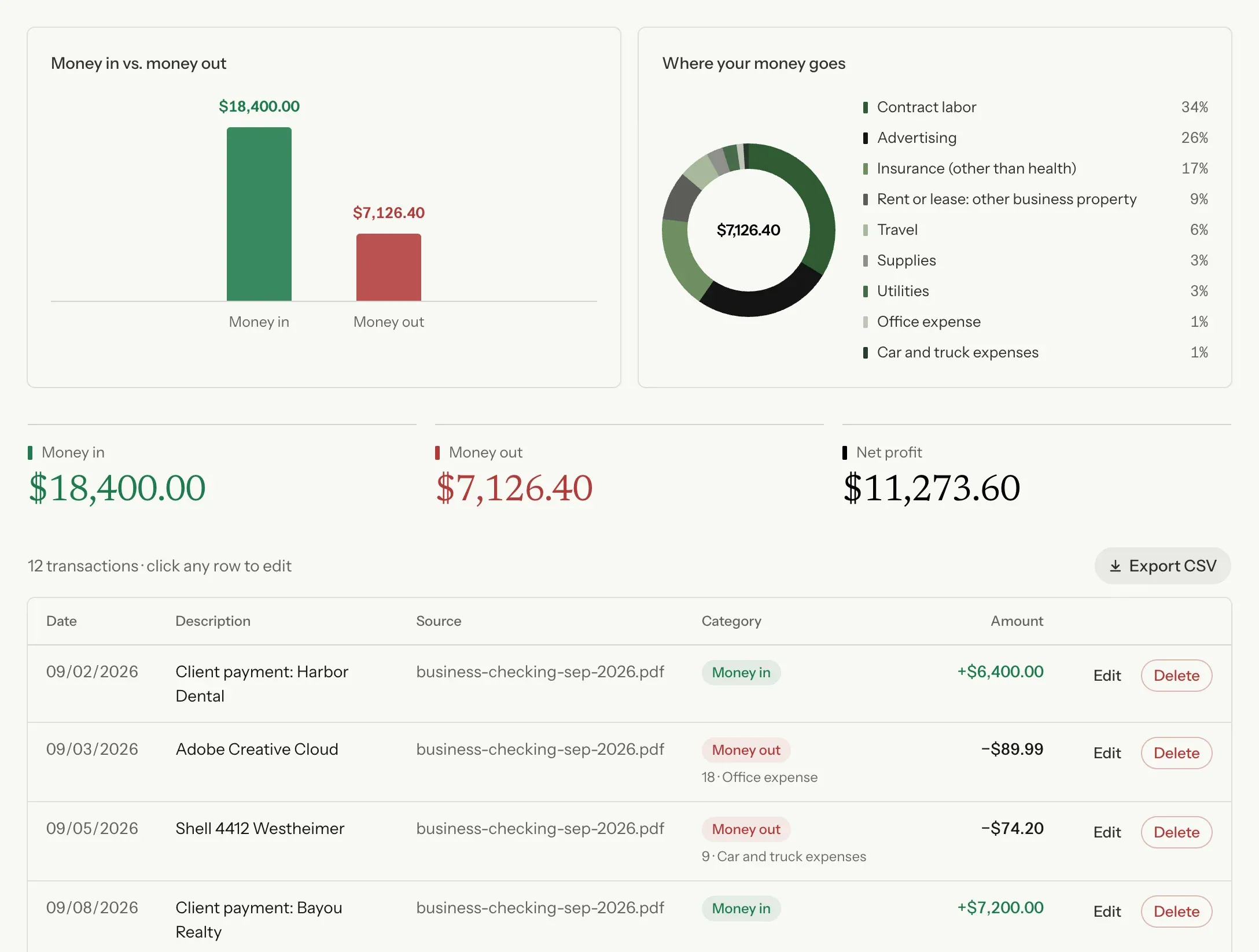Click the Contract labor legend label

926,107
